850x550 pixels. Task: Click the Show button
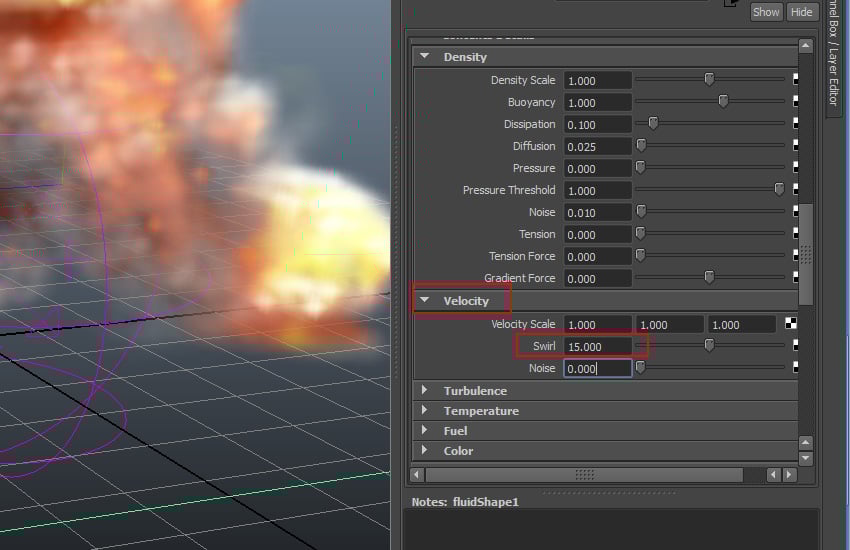pyautogui.click(x=766, y=12)
